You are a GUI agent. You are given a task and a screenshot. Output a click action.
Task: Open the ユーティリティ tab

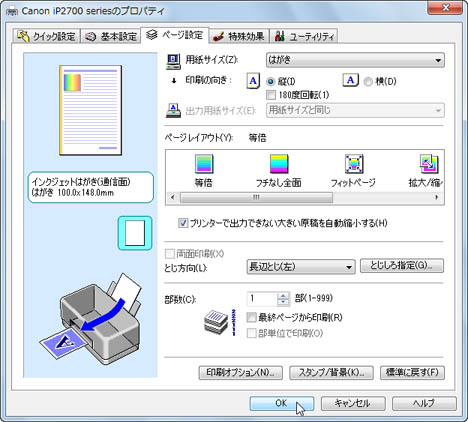click(304, 36)
